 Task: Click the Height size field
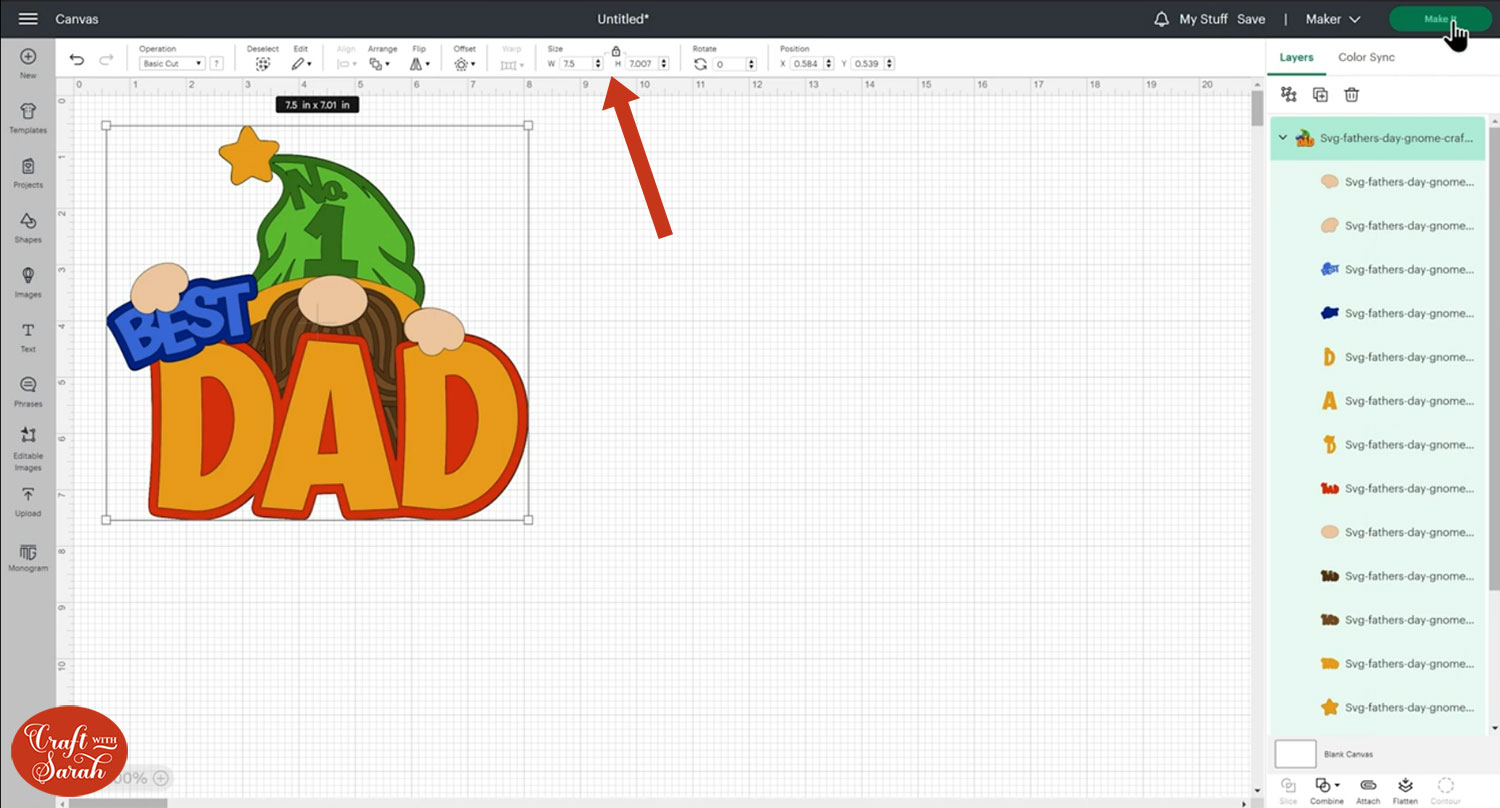pos(642,64)
